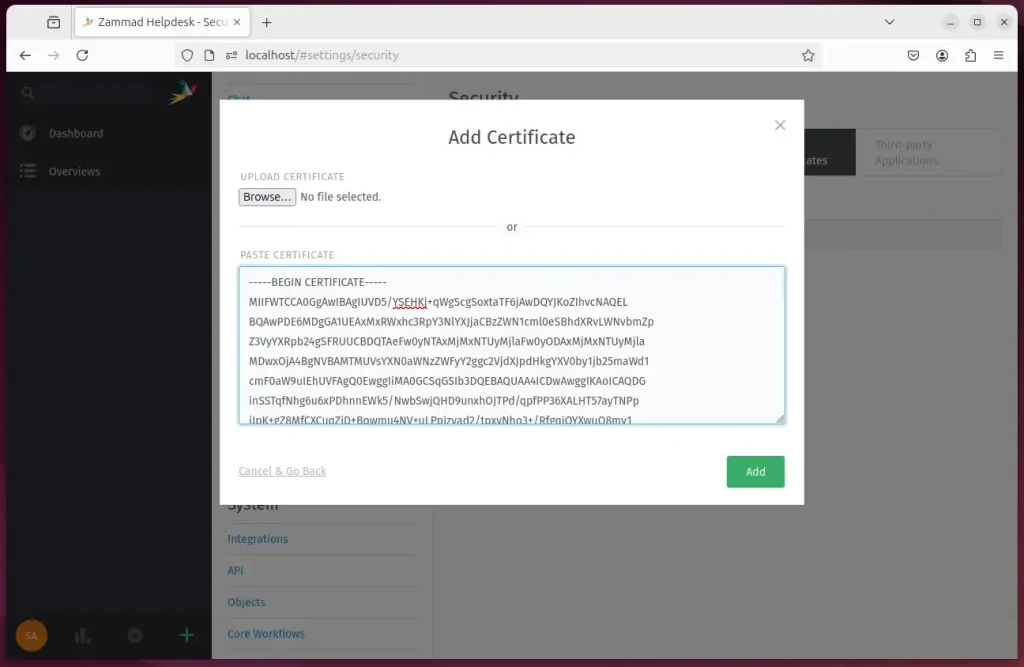Open Overviews in the sidebar

(x=74, y=171)
